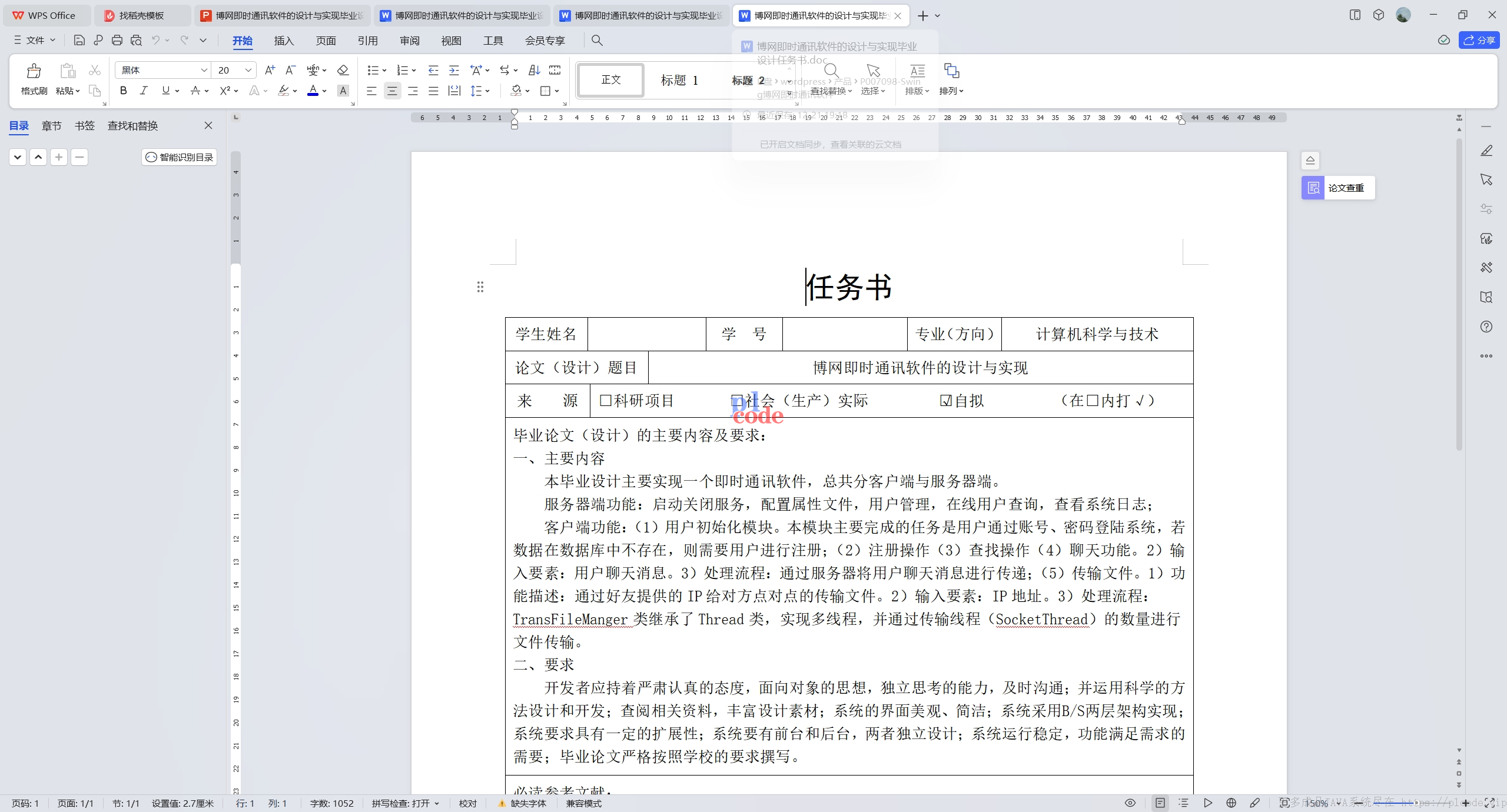Switch to the 页面 ribbon tab
The width and height of the screenshot is (1507, 812).
(x=326, y=41)
